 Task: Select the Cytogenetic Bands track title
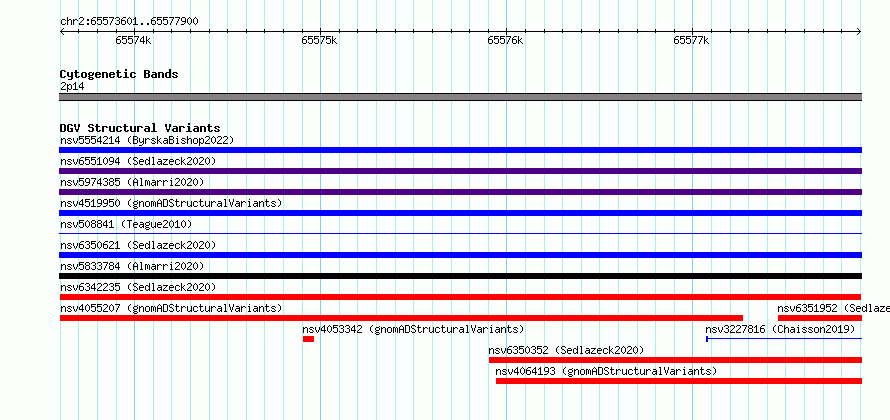coord(119,74)
